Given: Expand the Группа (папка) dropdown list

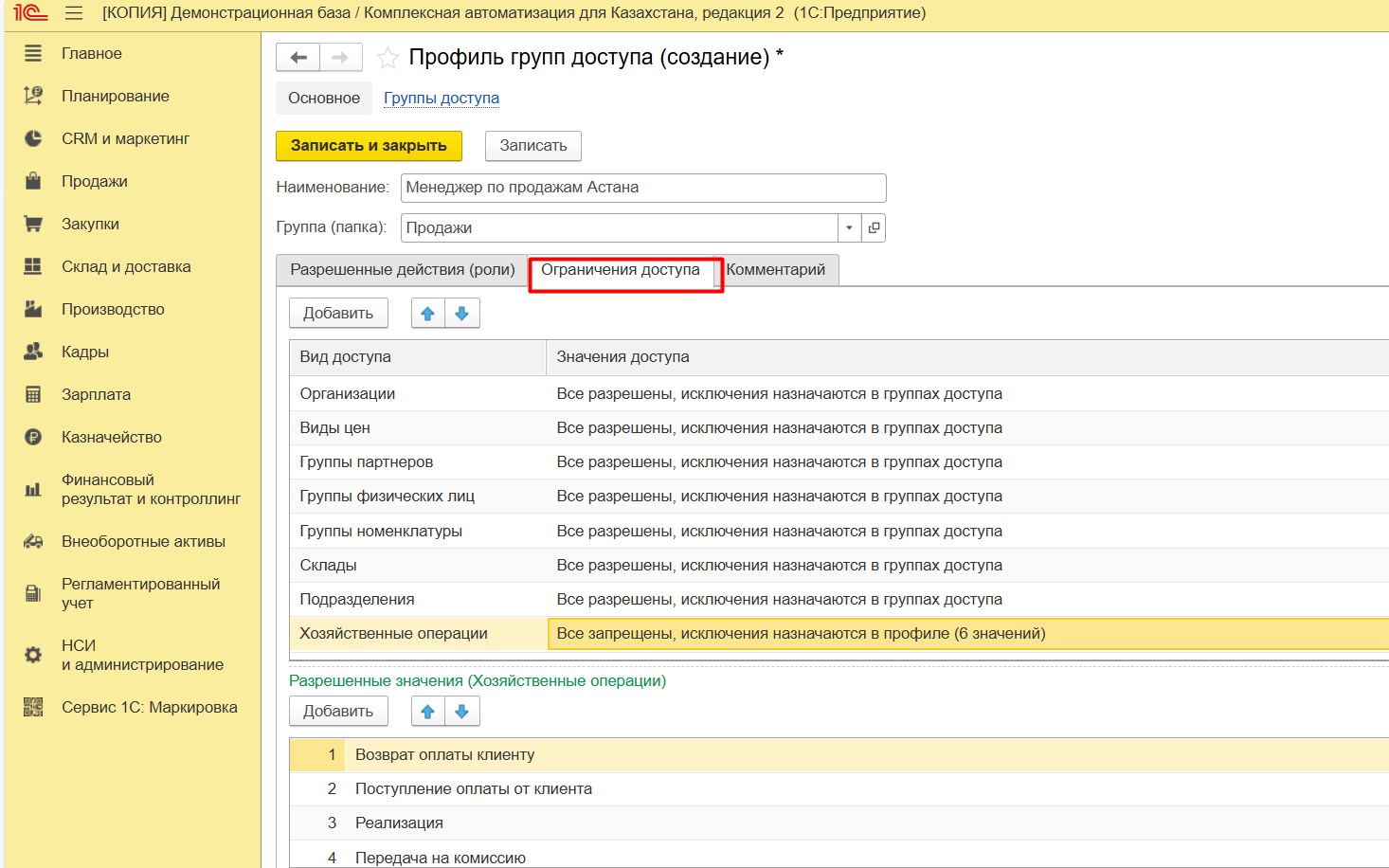Looking at the screenshot, I should point(849,228).
